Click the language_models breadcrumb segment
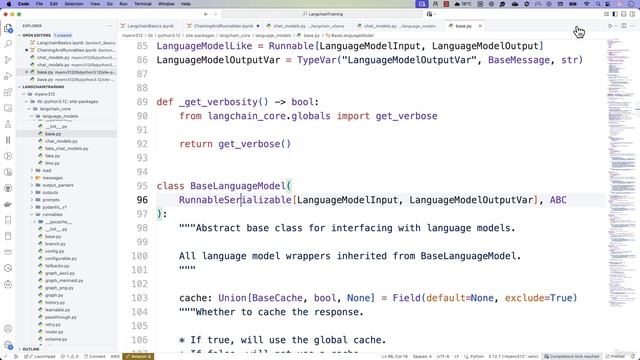The image size is (640, 360). (x=273, y=36)
